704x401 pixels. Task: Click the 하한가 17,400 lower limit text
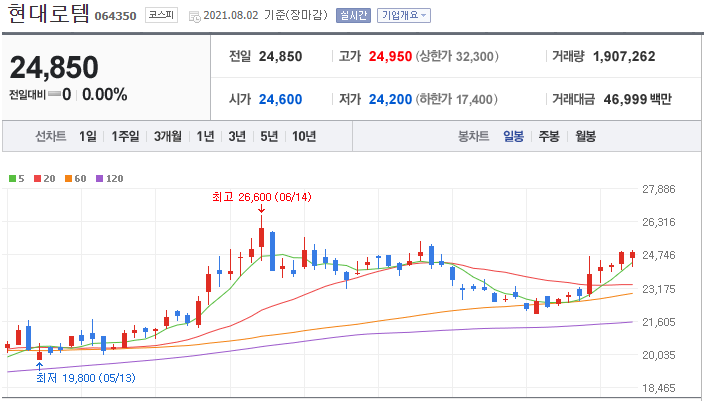pyautogui.click(x=457, y=99)
